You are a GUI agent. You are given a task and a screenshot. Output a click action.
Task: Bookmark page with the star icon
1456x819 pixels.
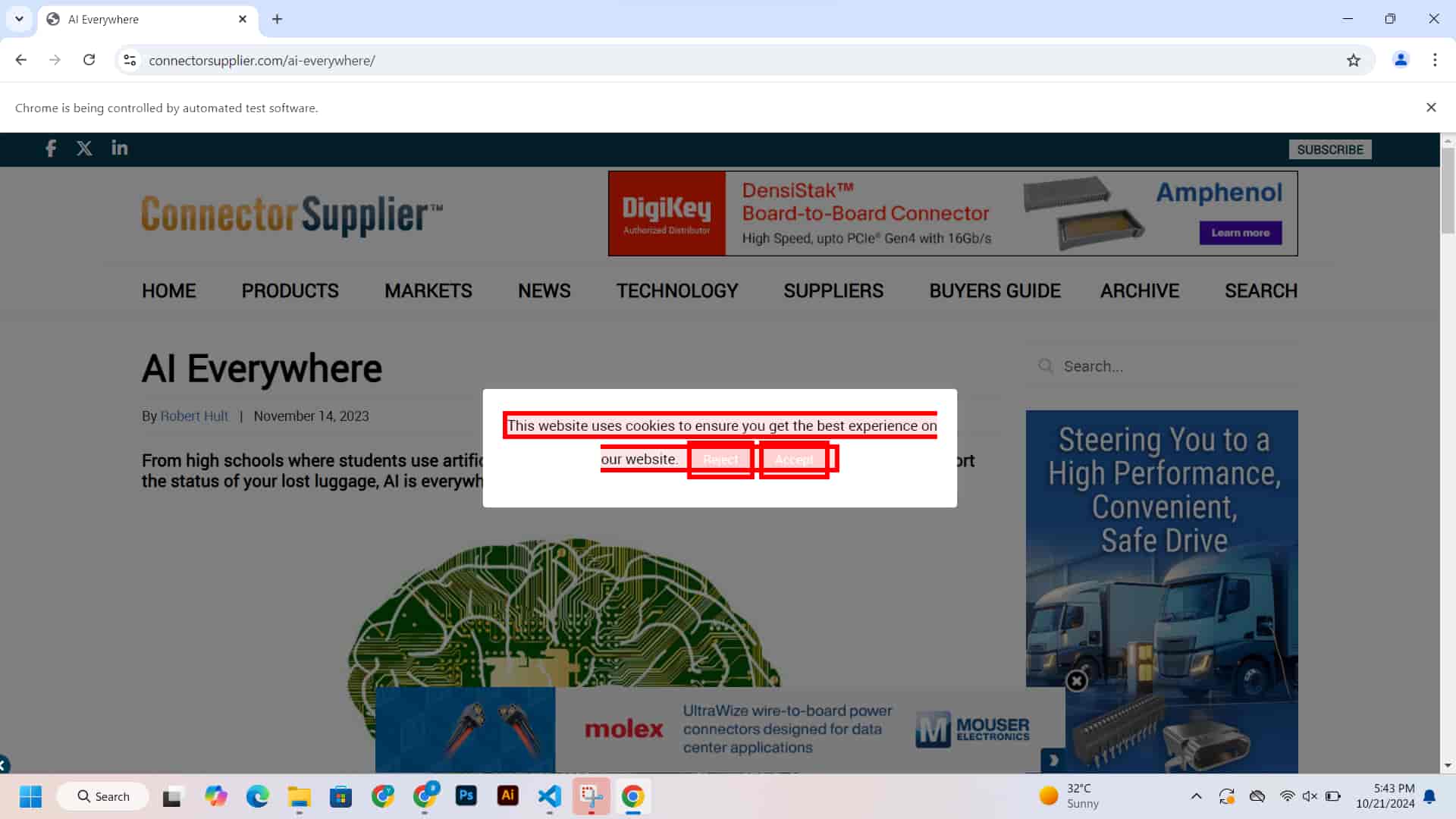click(1354, 61)
